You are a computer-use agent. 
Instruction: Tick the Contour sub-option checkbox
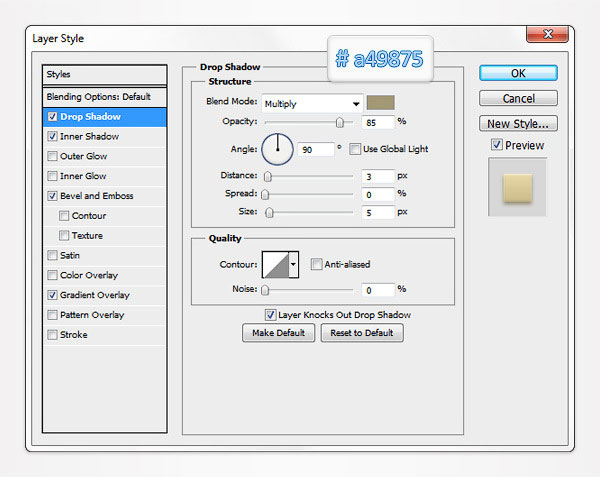click(64, 216)
